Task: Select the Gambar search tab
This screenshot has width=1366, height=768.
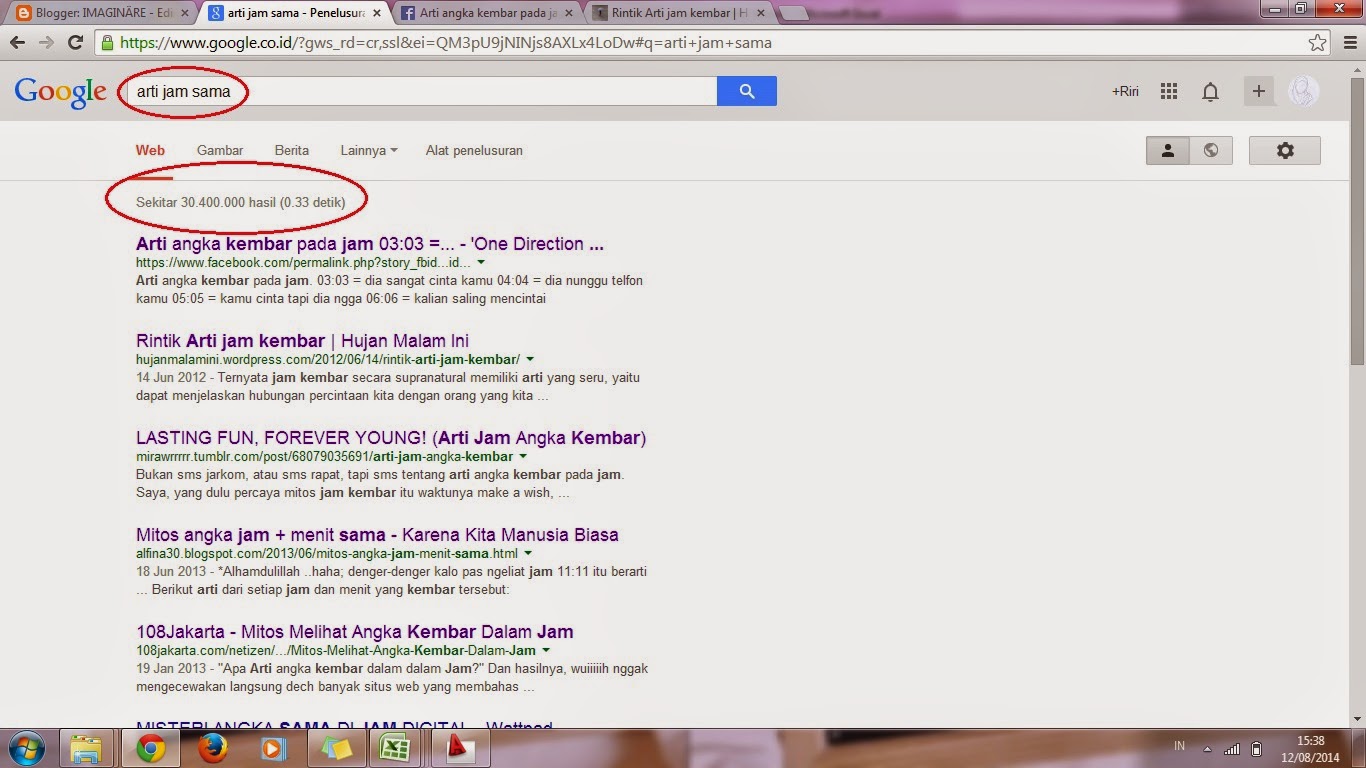Action: [220, 150]
